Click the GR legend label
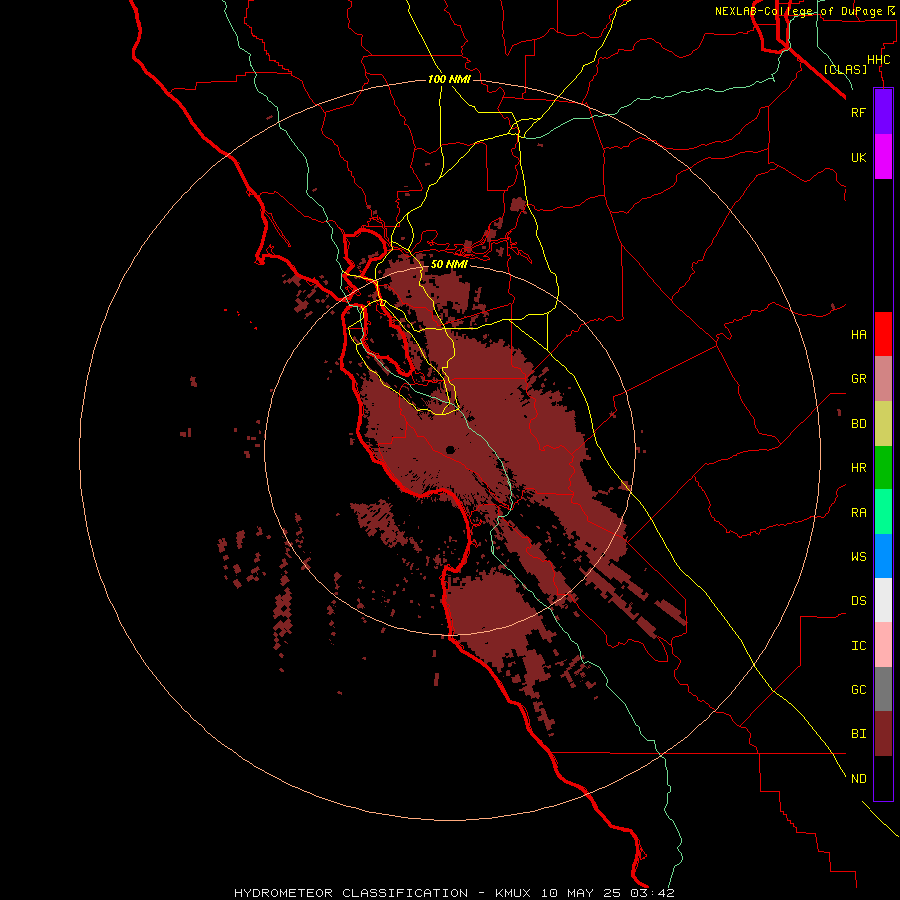Viewport: 900px width, 900px height. click(858, 379)
